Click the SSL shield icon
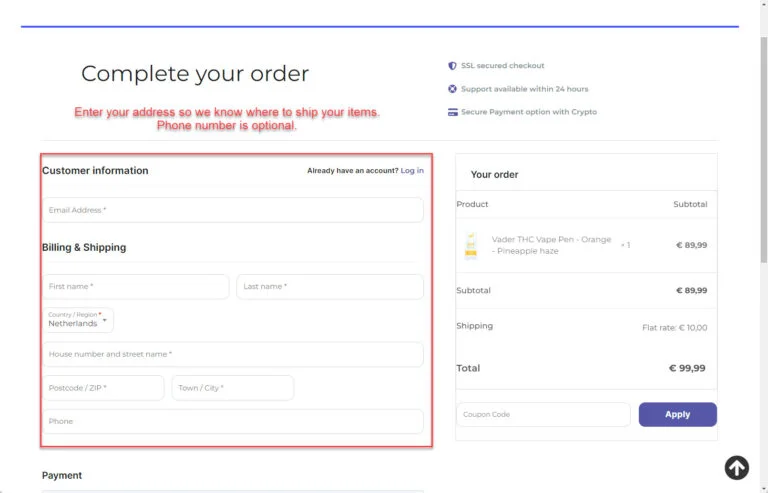 coord(452,66)
